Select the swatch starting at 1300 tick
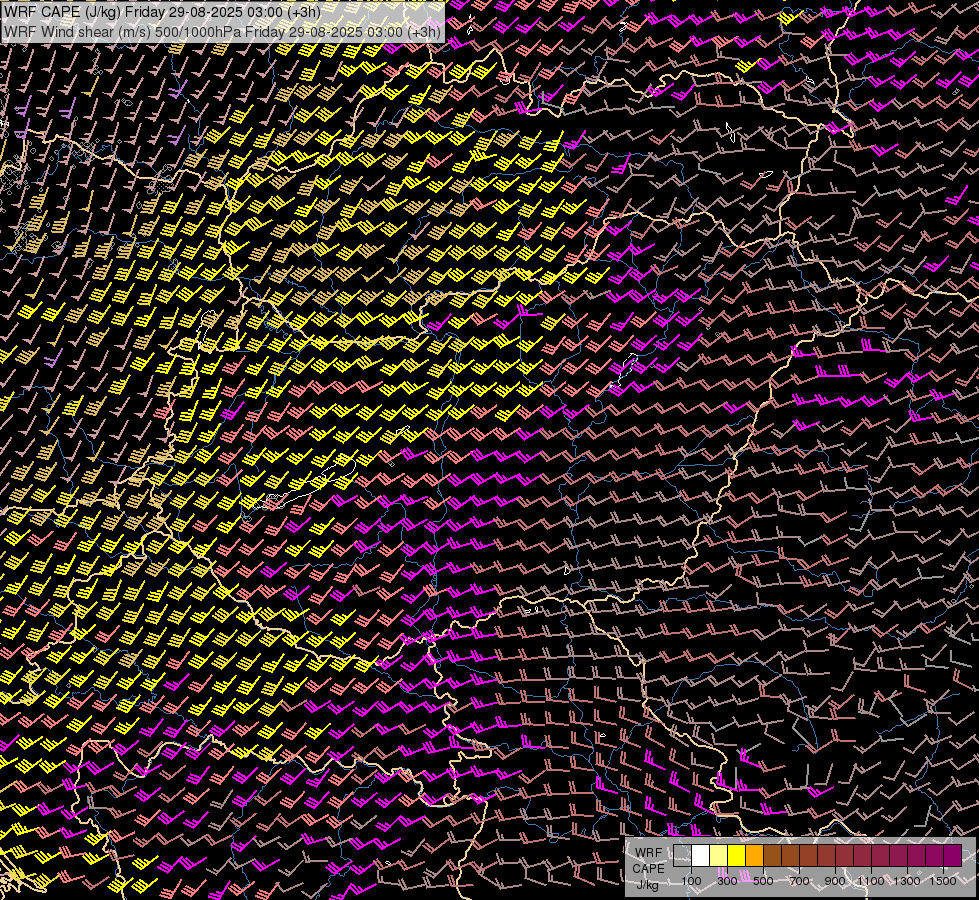 click(917, 856)
